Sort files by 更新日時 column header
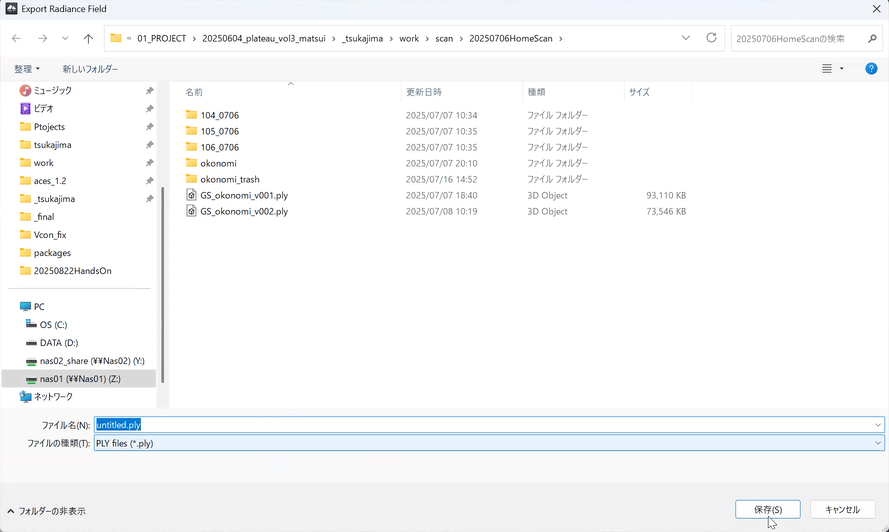This screenshot has height=532, width=889. pos(431,92)
